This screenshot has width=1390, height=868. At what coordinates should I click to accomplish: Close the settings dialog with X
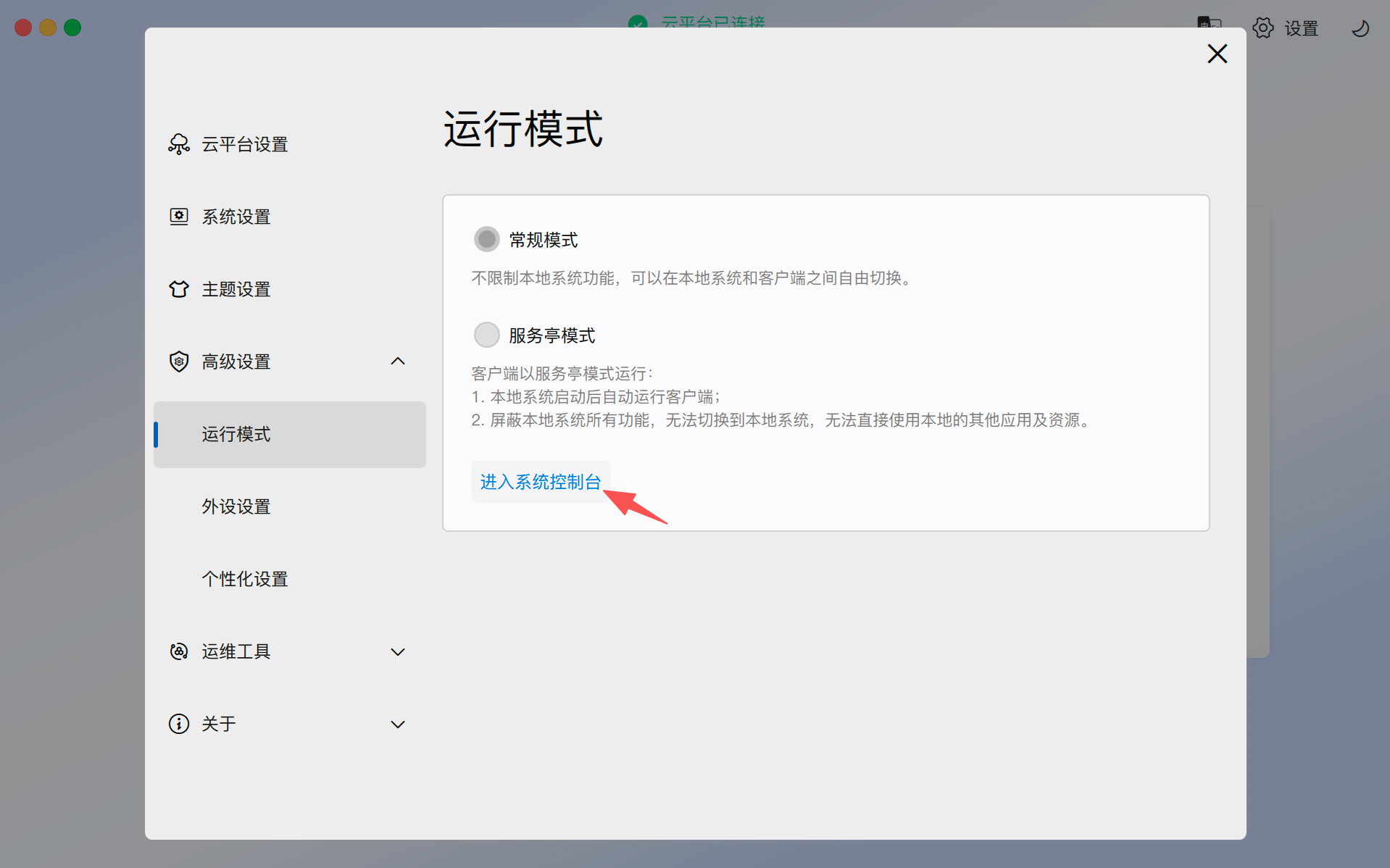1217,54
